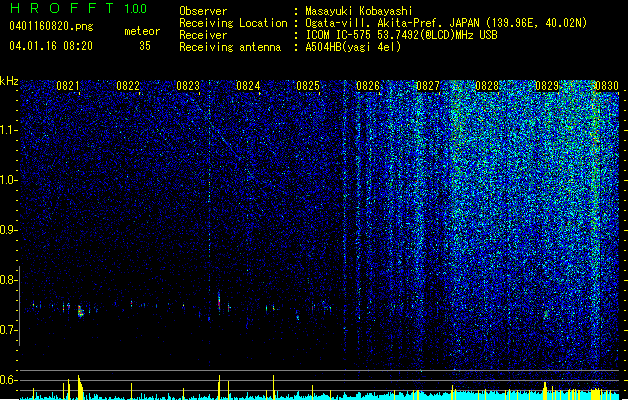This screenshot has height=400, width=629.
Task: Click the kHz axis unit label
Action: click(x=9, y=81)
